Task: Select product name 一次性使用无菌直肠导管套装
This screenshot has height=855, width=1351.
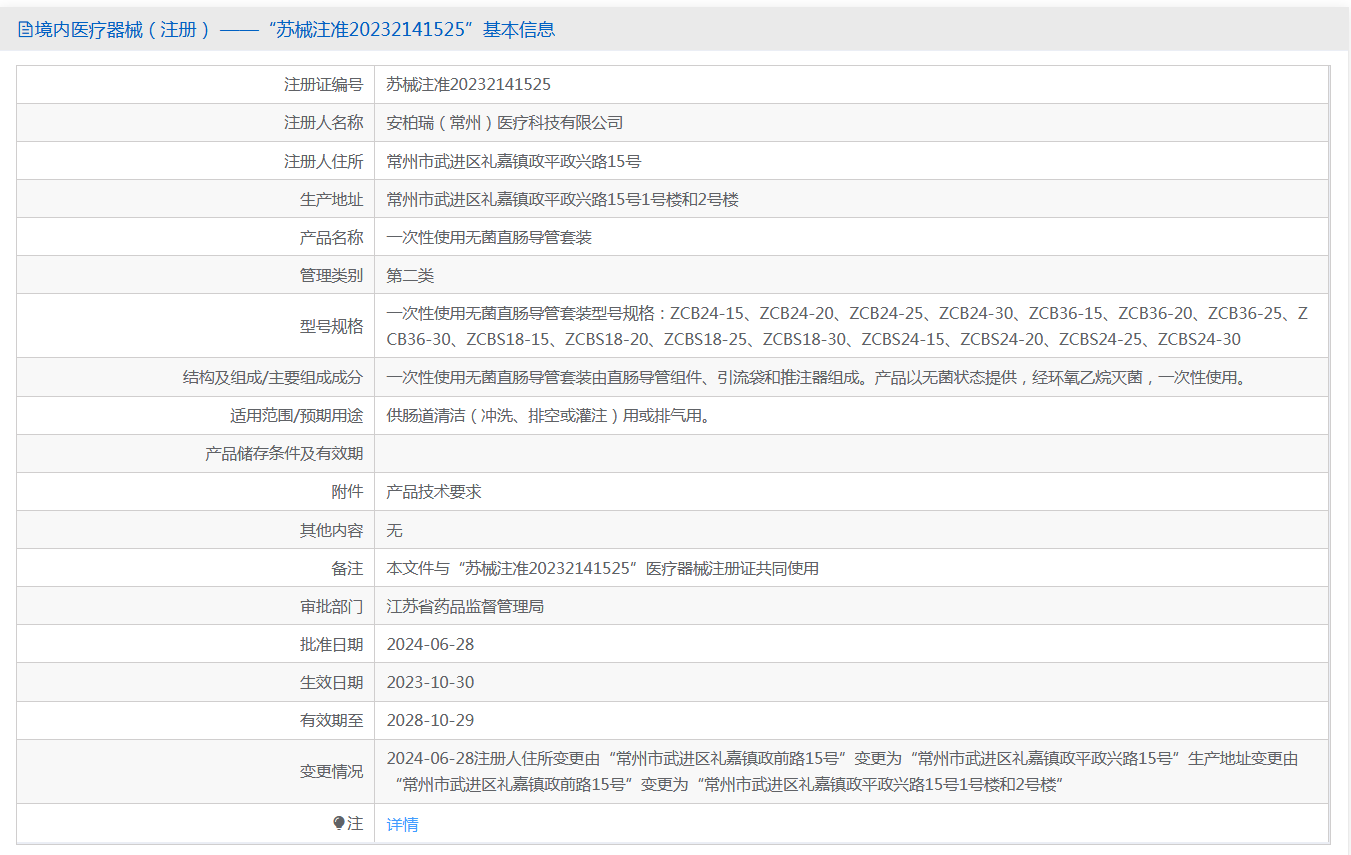Action: pyautogui.click(x=489, y=237)
